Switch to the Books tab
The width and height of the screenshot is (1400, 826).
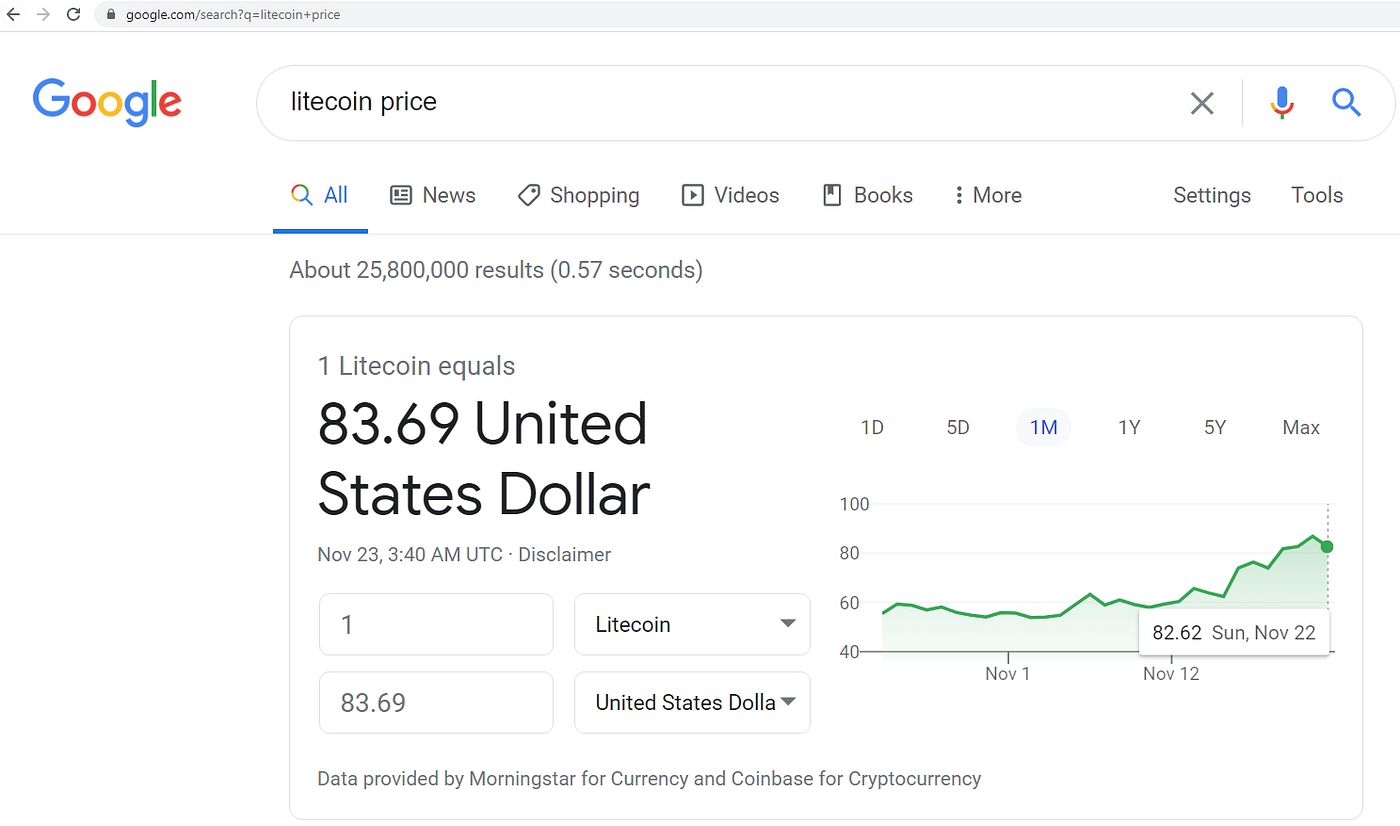867,196
